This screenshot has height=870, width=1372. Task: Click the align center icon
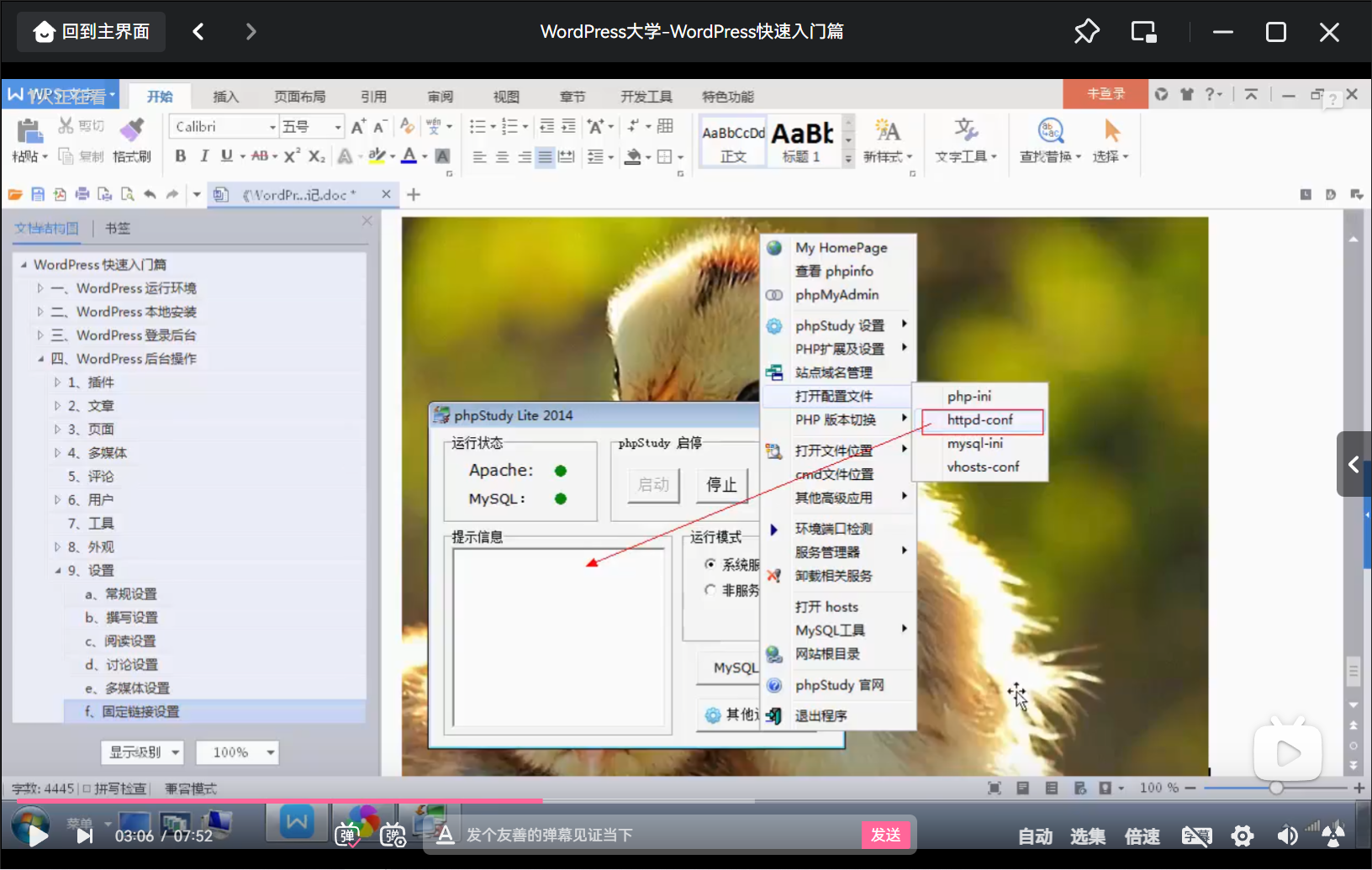click(x=502, y=157)
